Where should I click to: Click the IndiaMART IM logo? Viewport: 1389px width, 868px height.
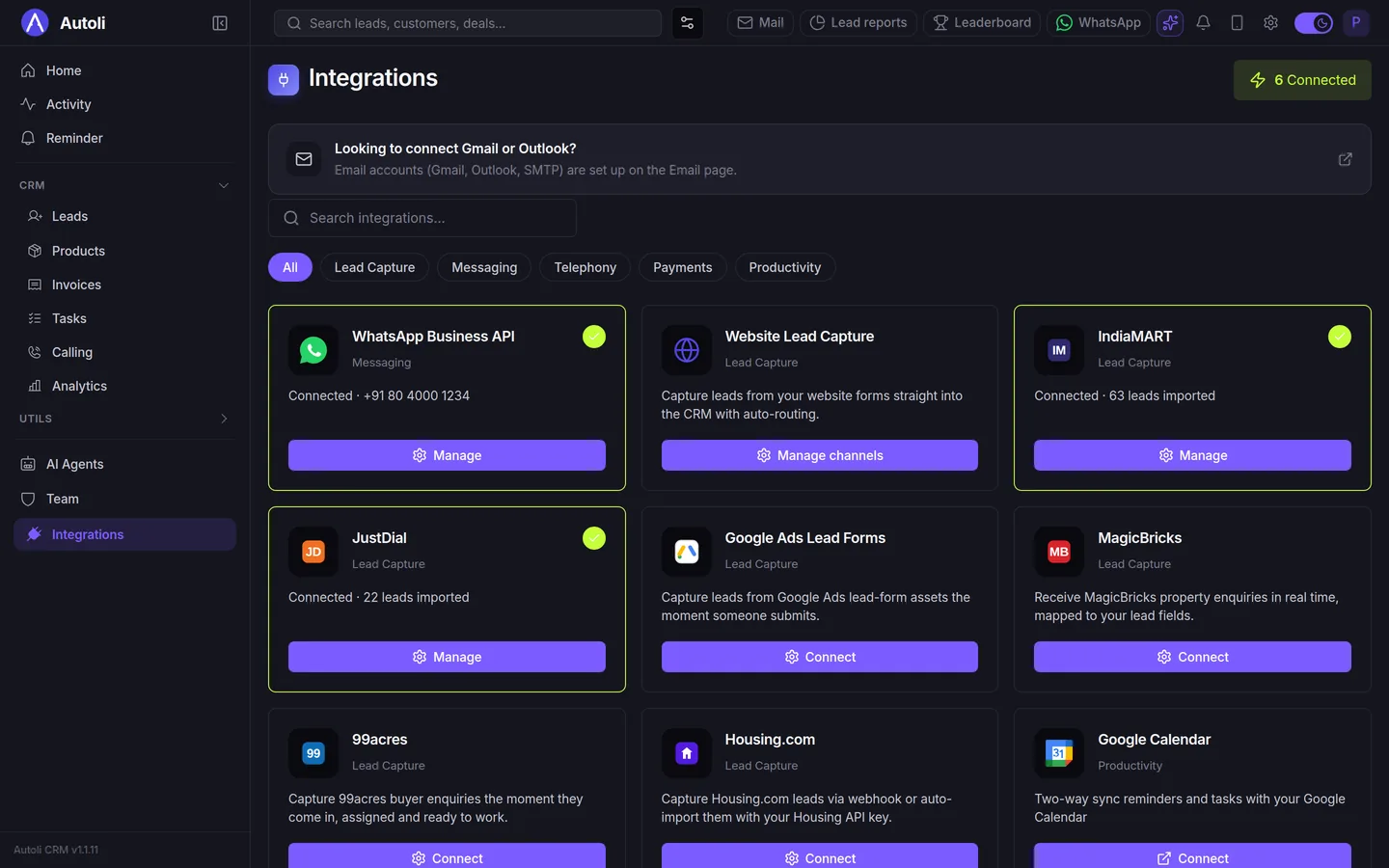click(1059, 350)
